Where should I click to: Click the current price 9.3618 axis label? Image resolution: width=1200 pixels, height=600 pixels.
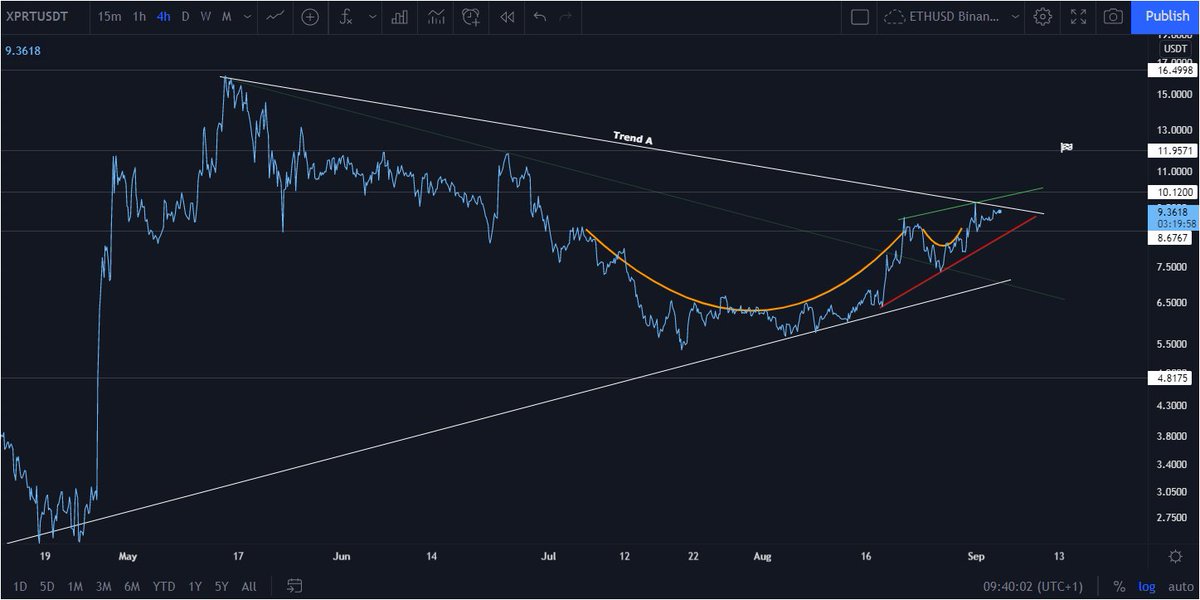[x=1172, y=212]
